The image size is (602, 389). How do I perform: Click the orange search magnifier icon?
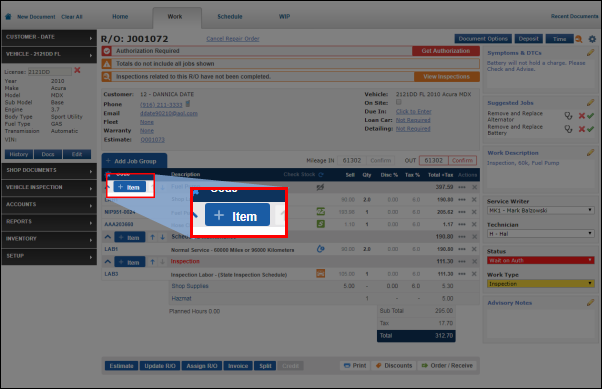[579, 39]
